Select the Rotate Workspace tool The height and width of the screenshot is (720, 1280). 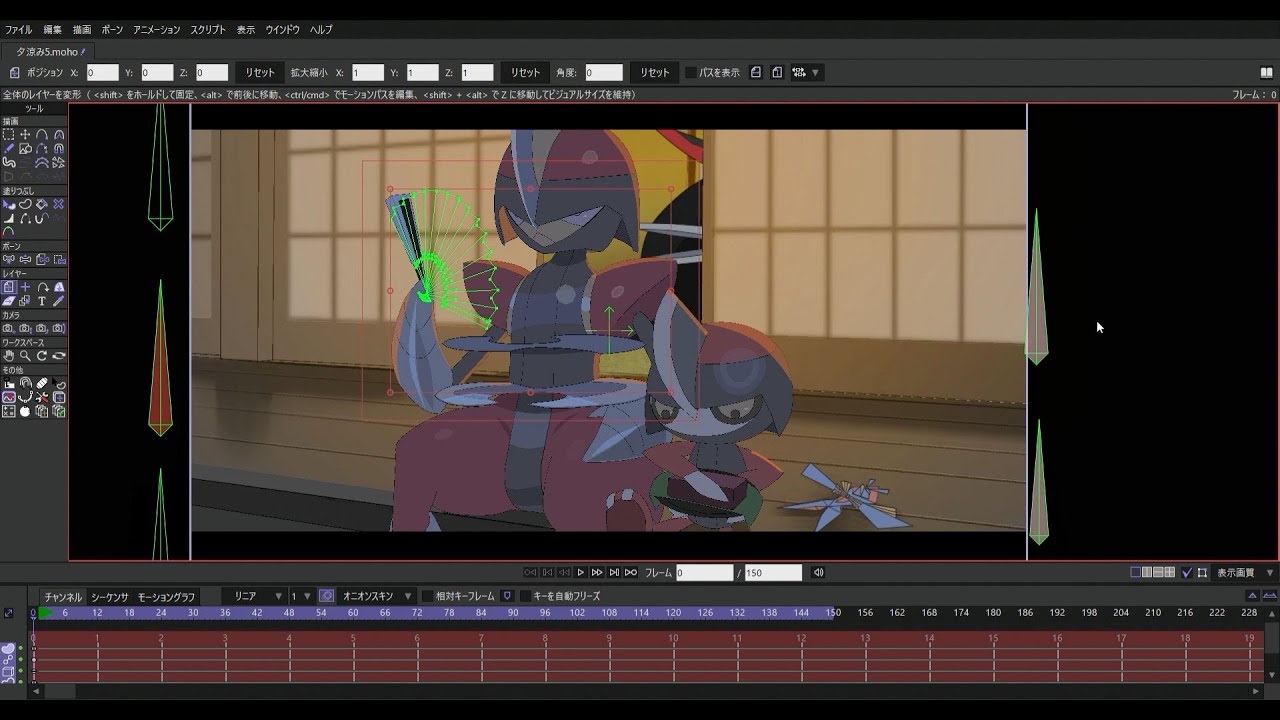point(42,356)
